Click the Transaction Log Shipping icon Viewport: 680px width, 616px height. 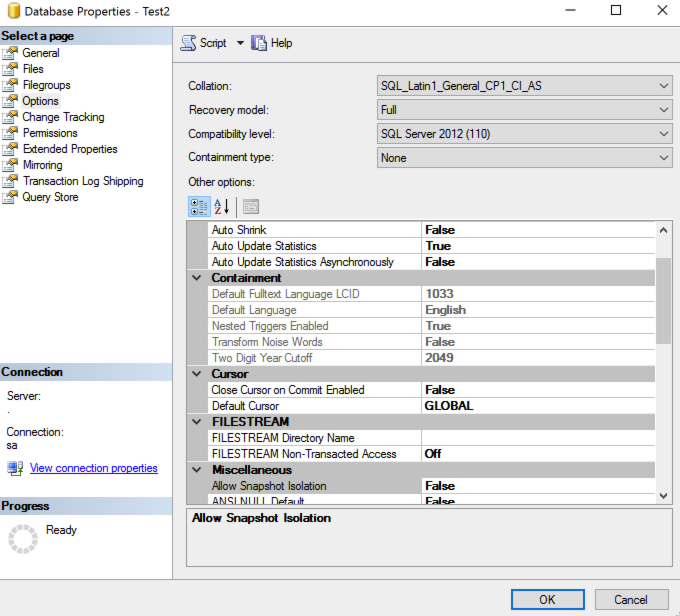10,181
